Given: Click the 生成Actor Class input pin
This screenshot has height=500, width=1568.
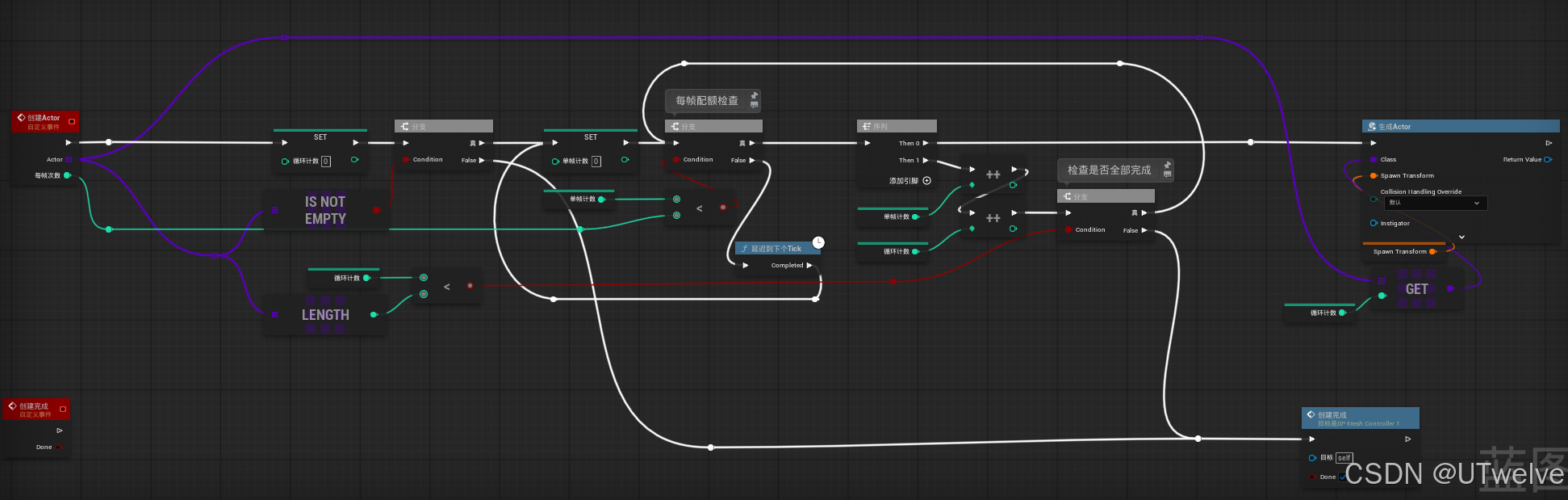Looking at the screenshot, I should (x=1374, y=160).
